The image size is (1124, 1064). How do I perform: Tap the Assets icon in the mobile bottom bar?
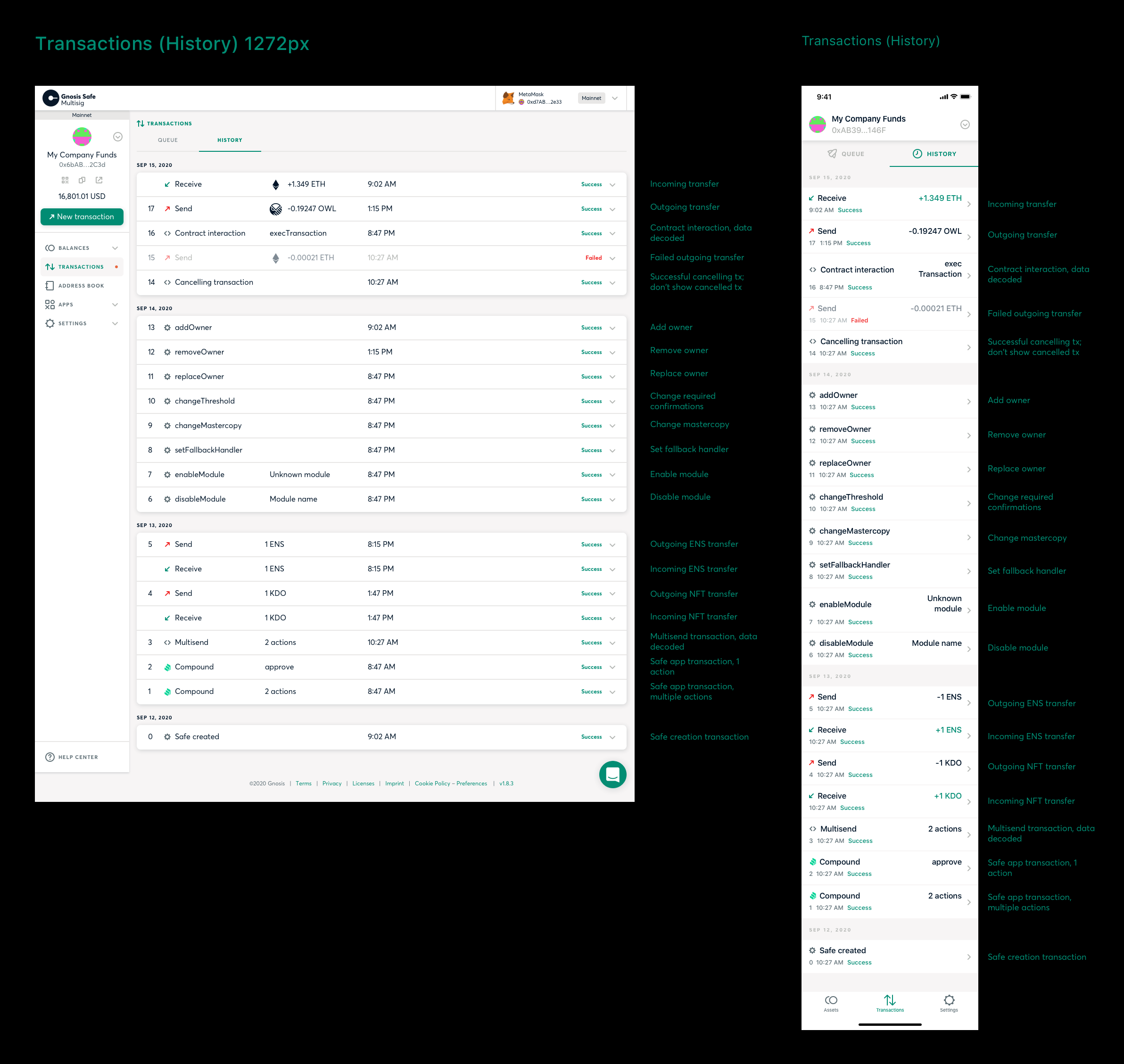point(831,1000)
